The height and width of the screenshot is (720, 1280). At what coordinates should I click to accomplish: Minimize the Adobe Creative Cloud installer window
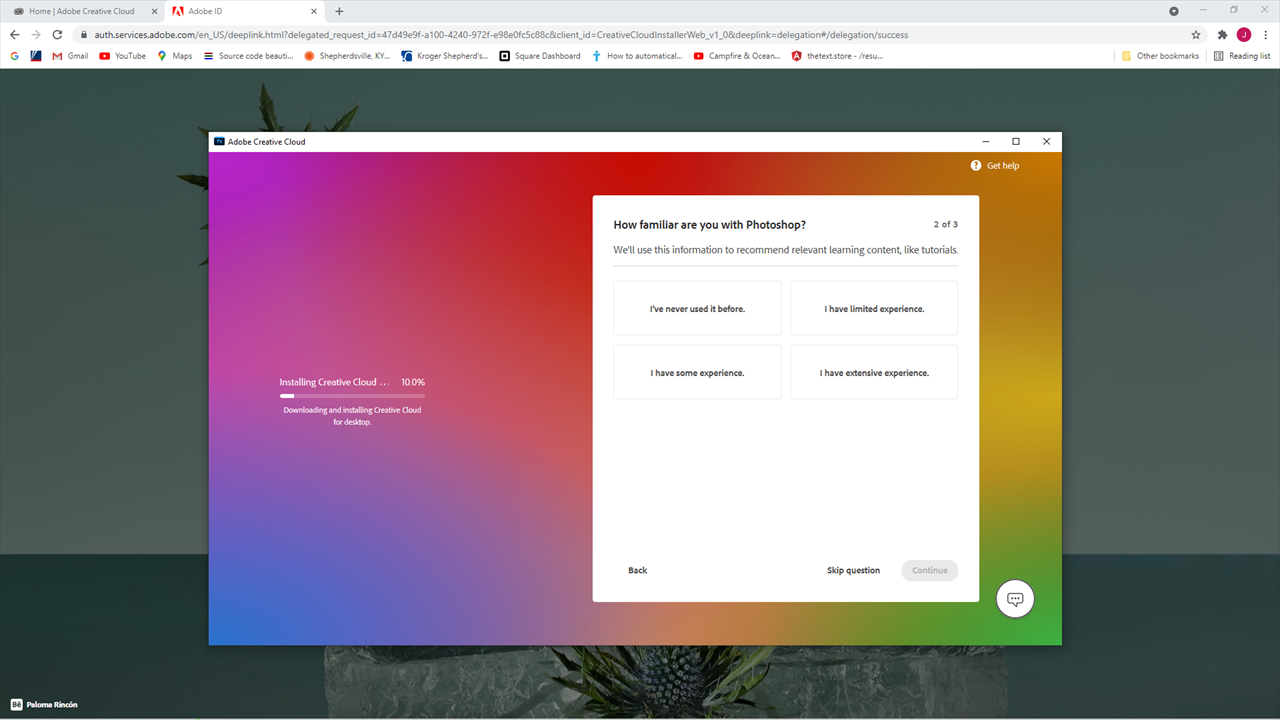(986, 142)
